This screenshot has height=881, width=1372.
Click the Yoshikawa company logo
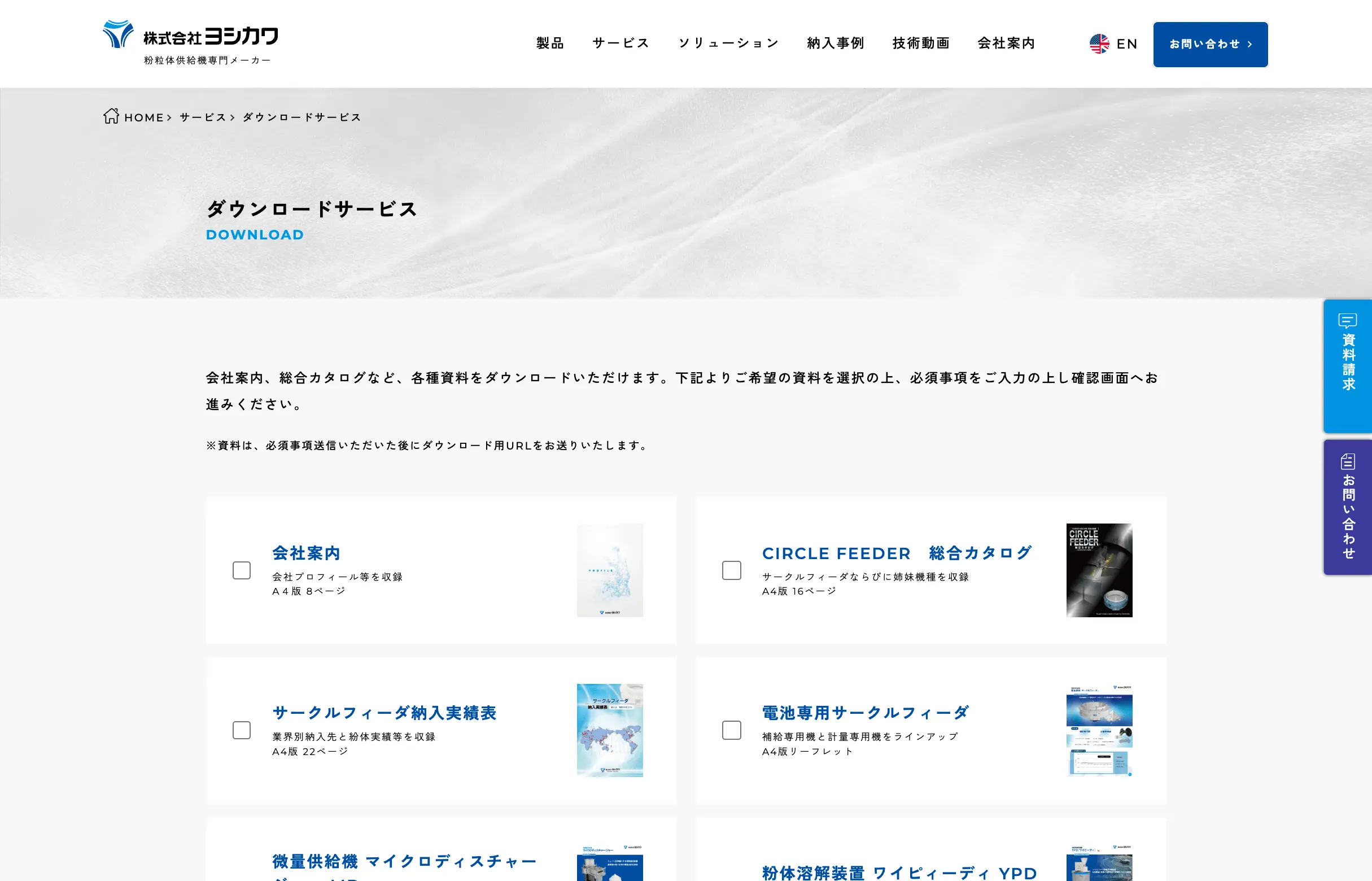click(190, 42)
